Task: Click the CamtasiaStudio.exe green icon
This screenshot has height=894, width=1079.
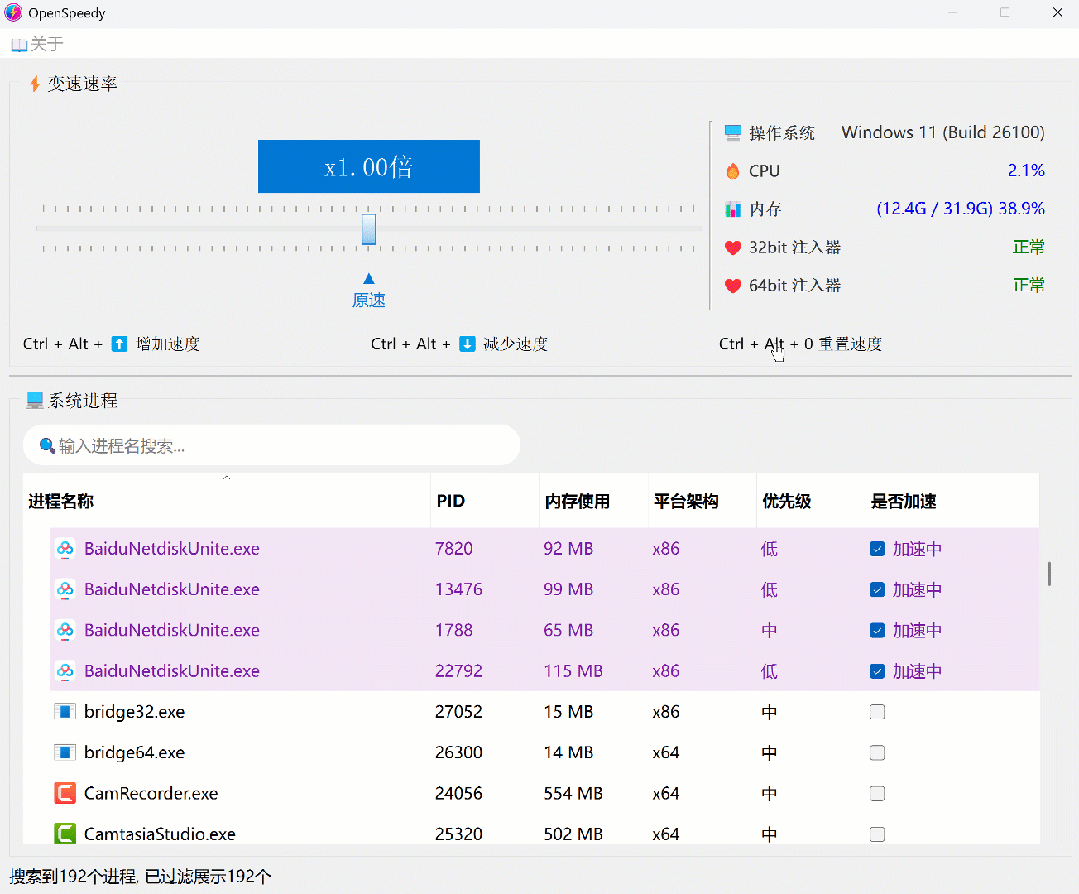Action: [x=65, y=833]
